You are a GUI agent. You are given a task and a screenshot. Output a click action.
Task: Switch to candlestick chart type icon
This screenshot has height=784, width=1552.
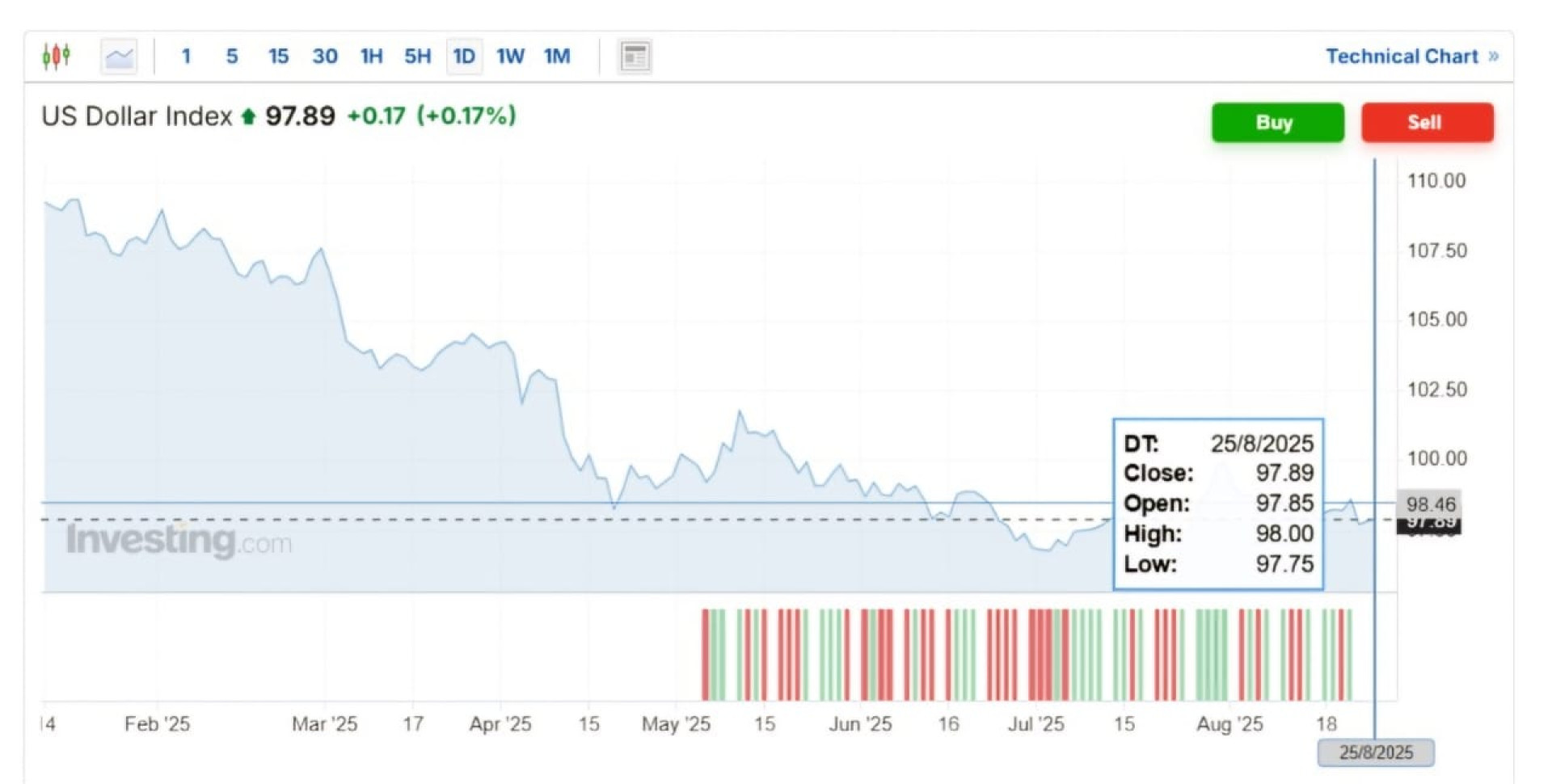tap(56, 56)
